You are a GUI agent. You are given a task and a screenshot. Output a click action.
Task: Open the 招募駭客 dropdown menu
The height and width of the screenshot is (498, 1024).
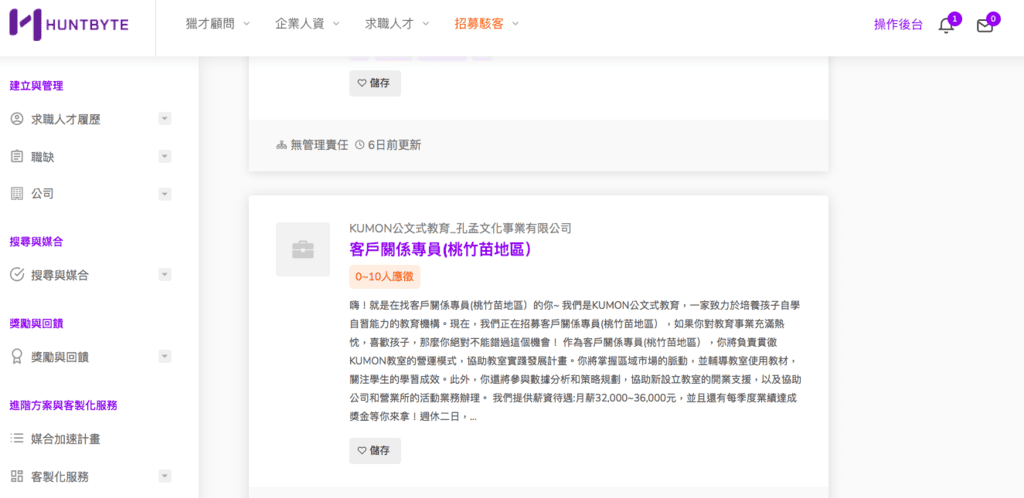(487, 23)
